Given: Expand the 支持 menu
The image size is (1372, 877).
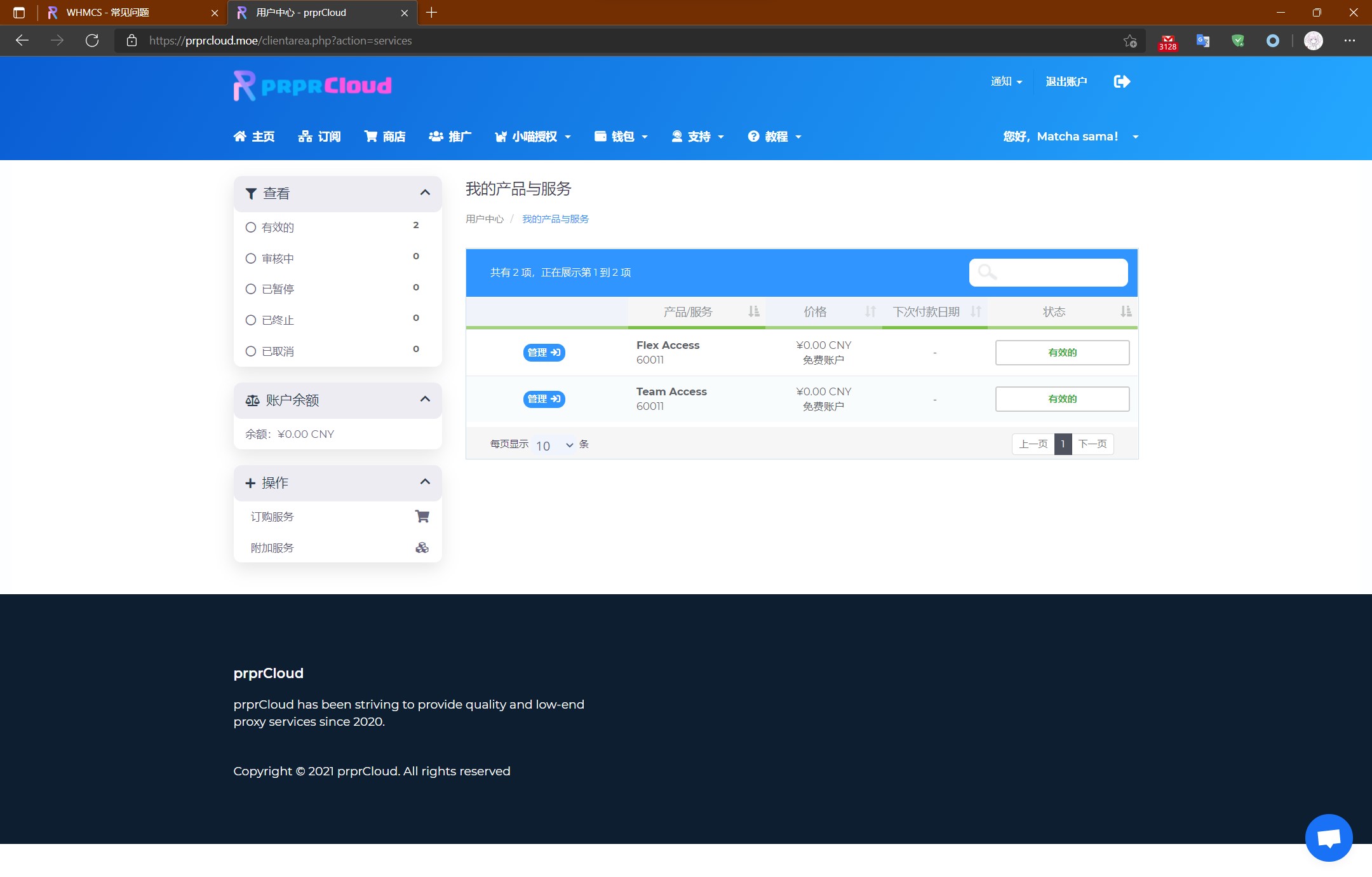Looking at the screenshot, I should (698, 137).
